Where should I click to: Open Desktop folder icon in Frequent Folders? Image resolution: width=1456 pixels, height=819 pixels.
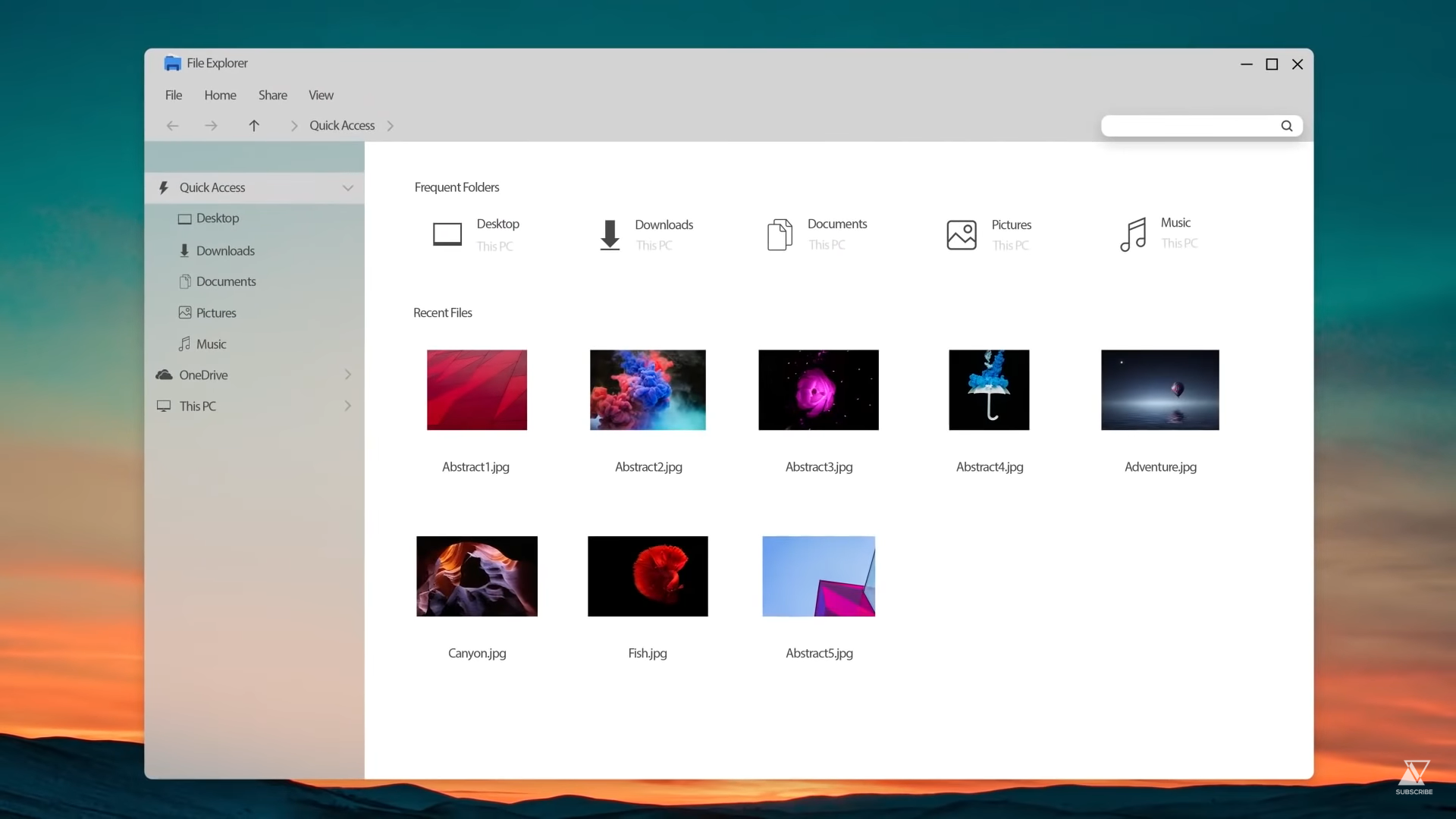(447, 234)
